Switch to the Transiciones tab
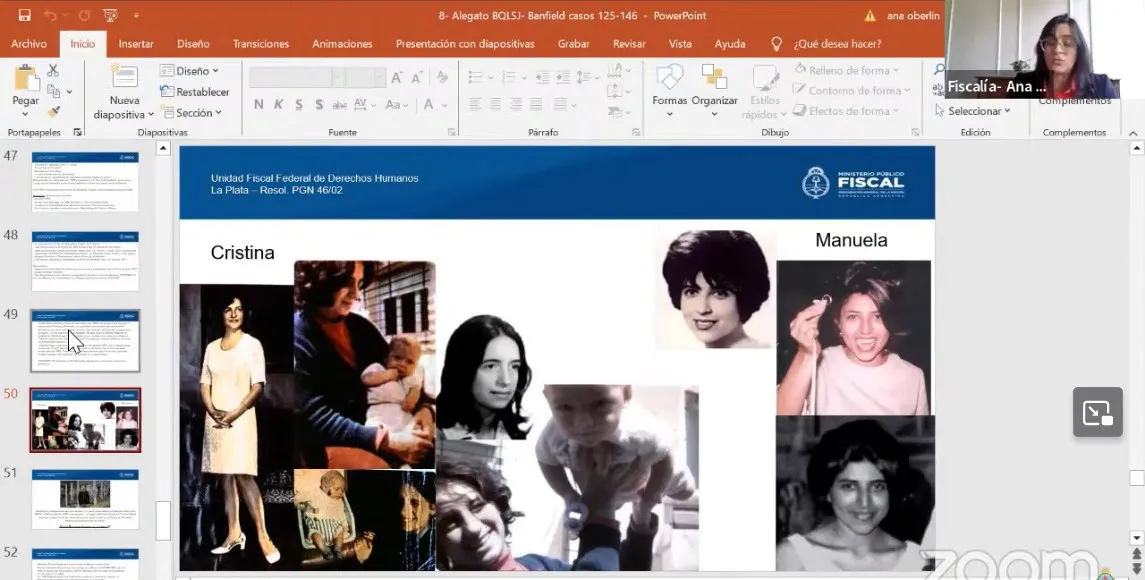 pyautogui.click(x=260, y=44)
